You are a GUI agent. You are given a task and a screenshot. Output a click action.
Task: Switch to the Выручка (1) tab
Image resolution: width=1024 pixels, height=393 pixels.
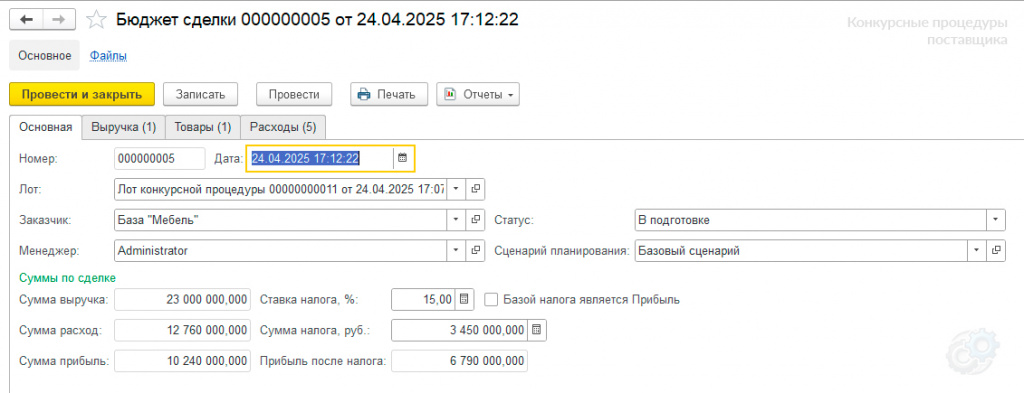click(123, 127)
